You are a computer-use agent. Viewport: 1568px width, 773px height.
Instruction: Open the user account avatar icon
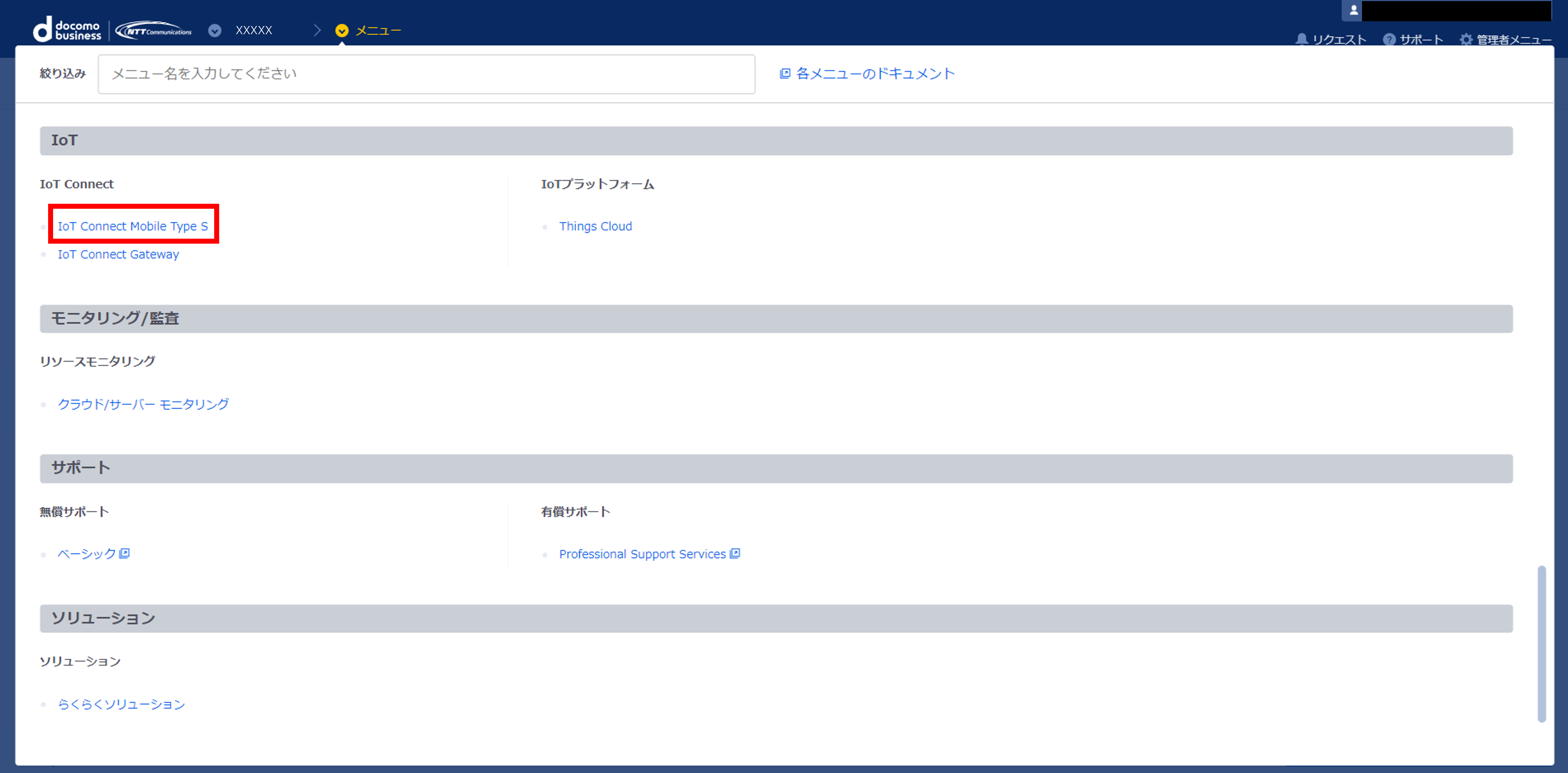coord(1354,10)
